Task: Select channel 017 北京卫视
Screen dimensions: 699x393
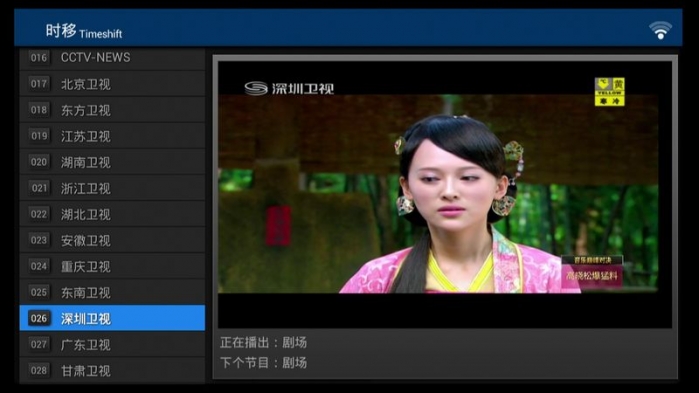Action: (112, 84)
